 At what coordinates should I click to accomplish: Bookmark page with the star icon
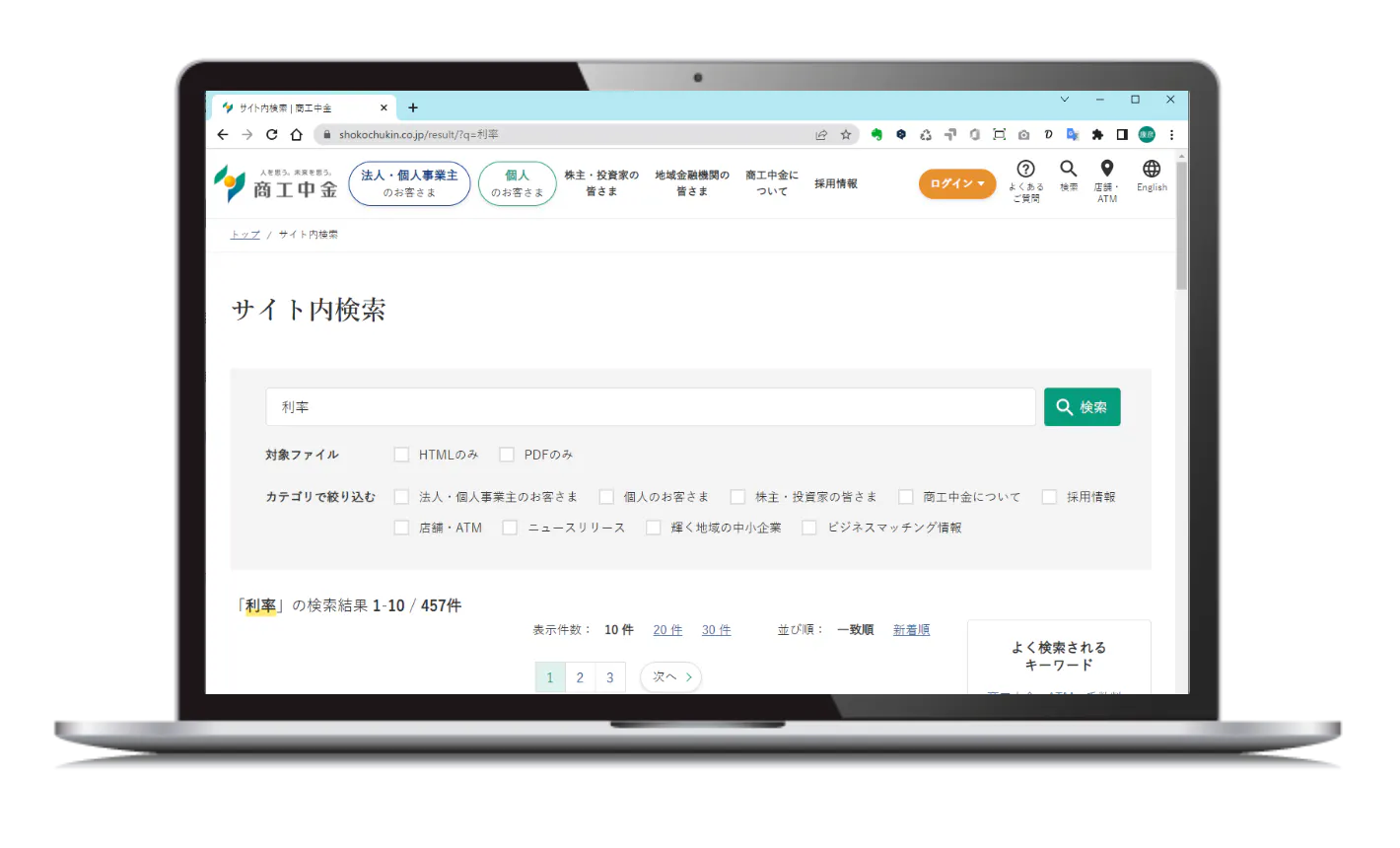click(x=846, y=135)
